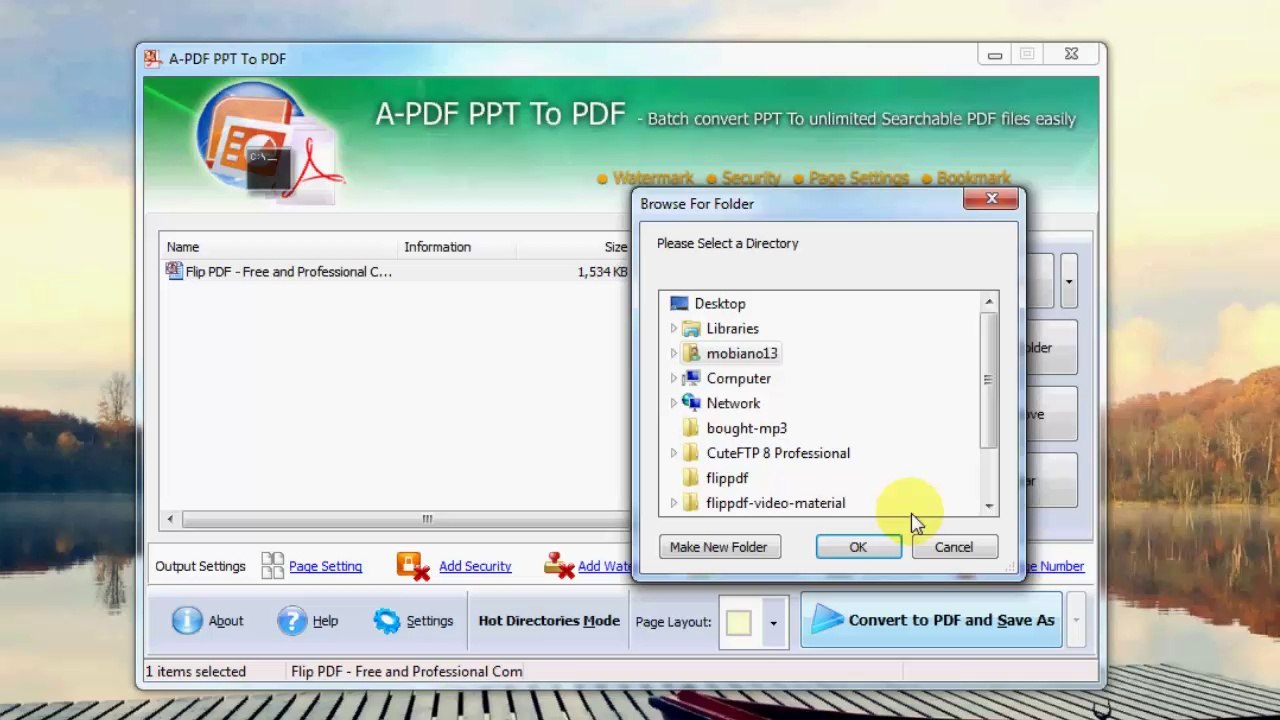Click '1 items selected' status text
1280x720 pixels.
click(x=196, y=671)
